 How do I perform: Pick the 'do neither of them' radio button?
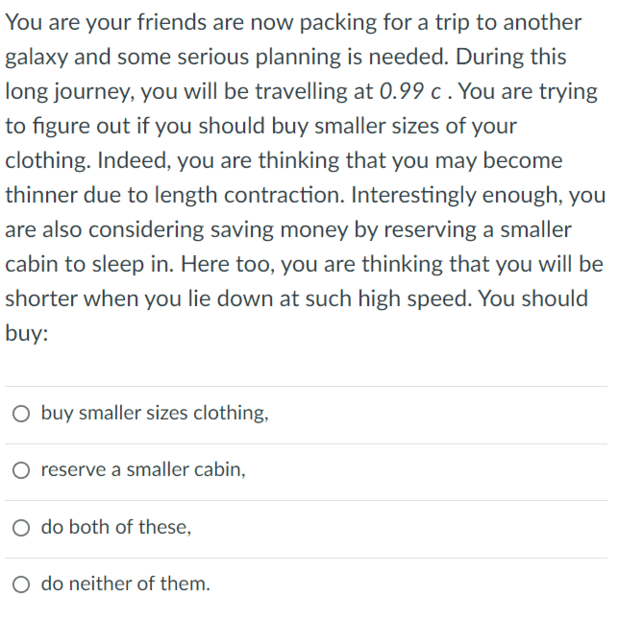pyautogui.click(x=21, y=584)
